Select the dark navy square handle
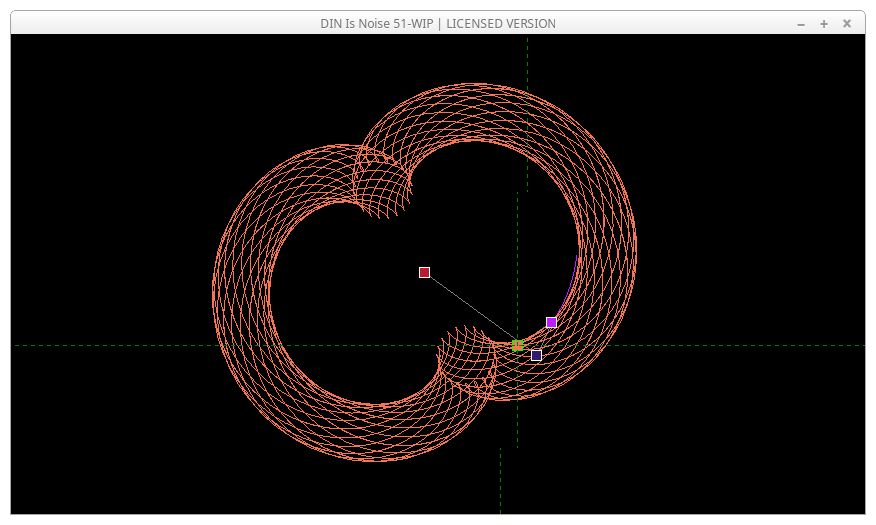The image size is (876, 525). [536, 355]
